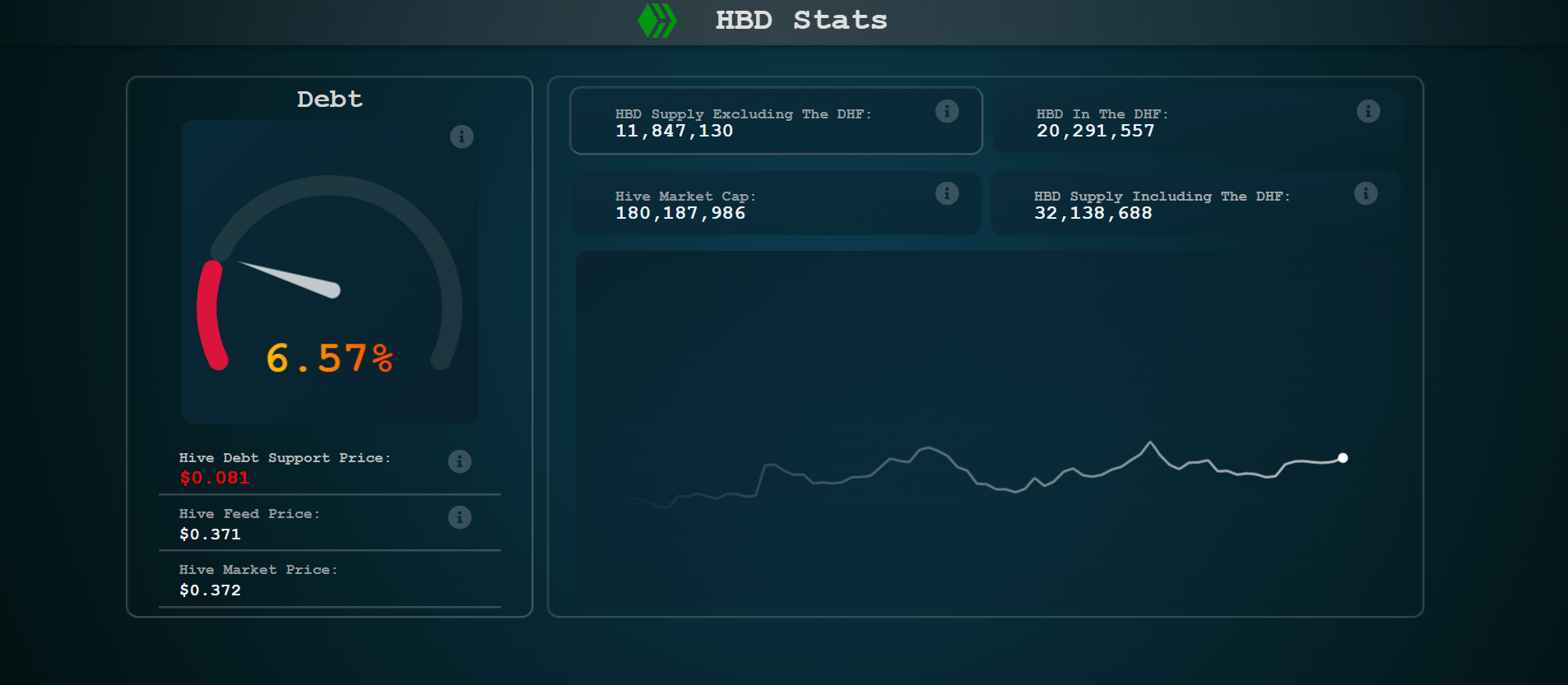The image size is (1568, 685).
Task: Click the HBD Stats title
Action: pos(801,20)
